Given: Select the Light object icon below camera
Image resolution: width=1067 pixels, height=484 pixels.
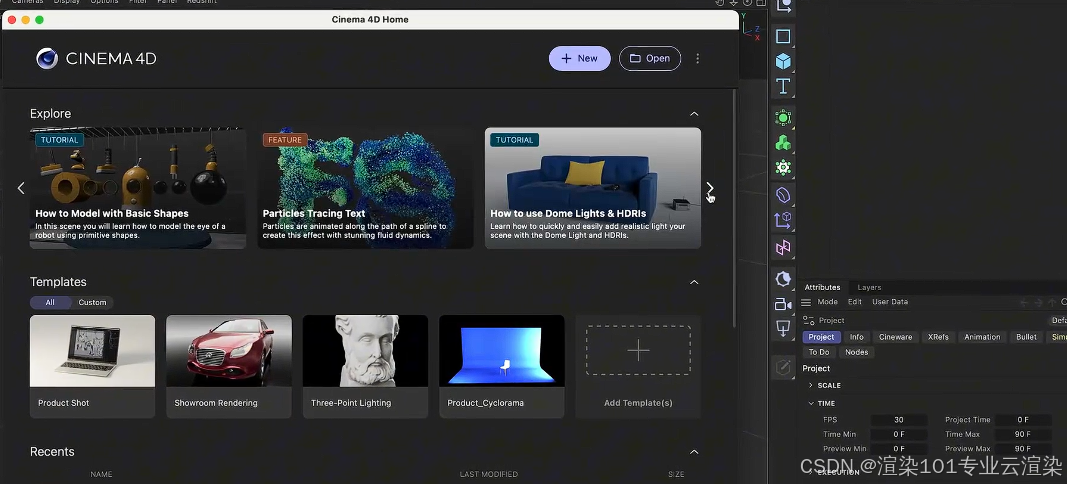Looking at the screenshot, I should [783, 329].
